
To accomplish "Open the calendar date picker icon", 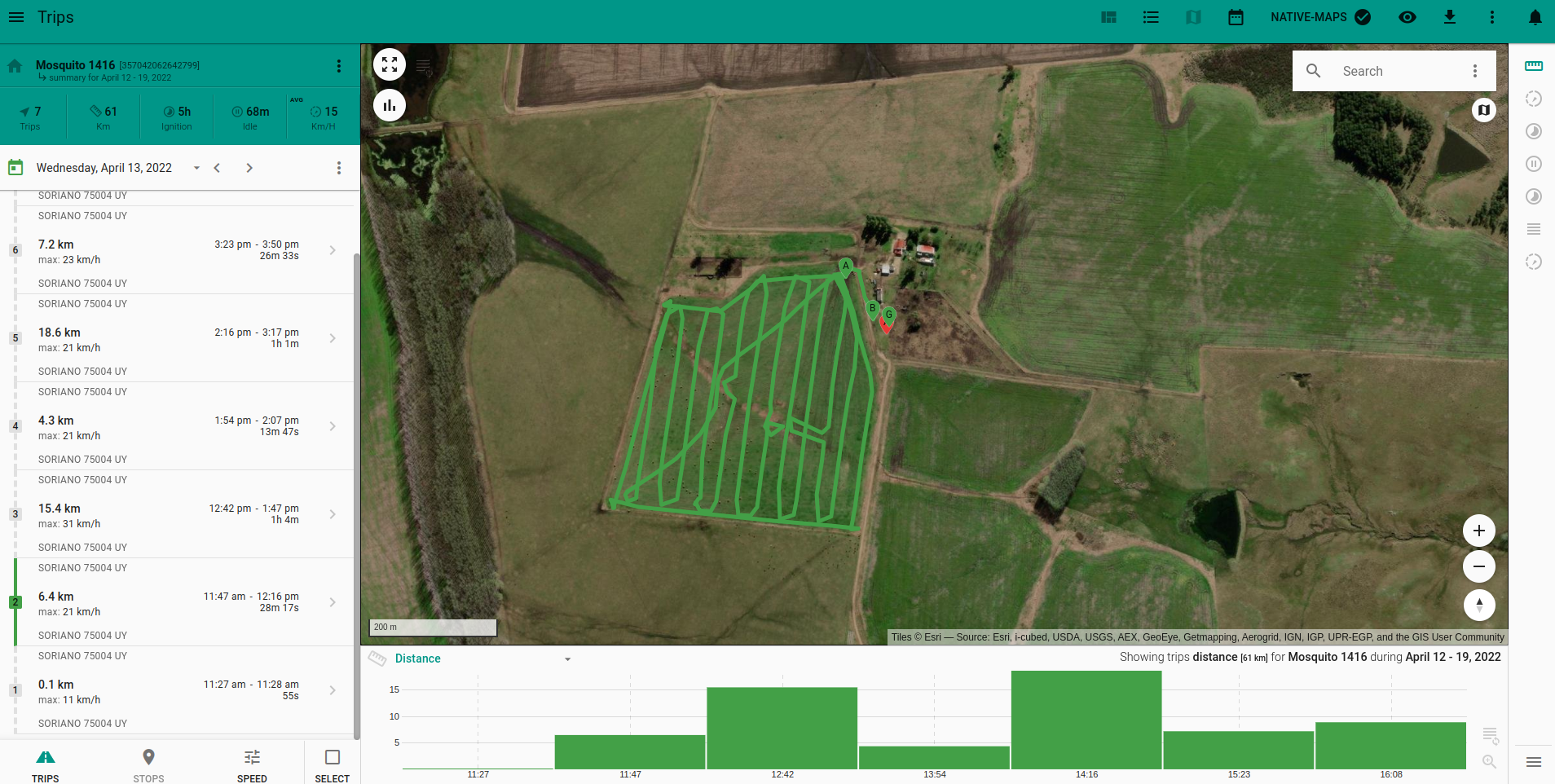I will click(1236, 17).
